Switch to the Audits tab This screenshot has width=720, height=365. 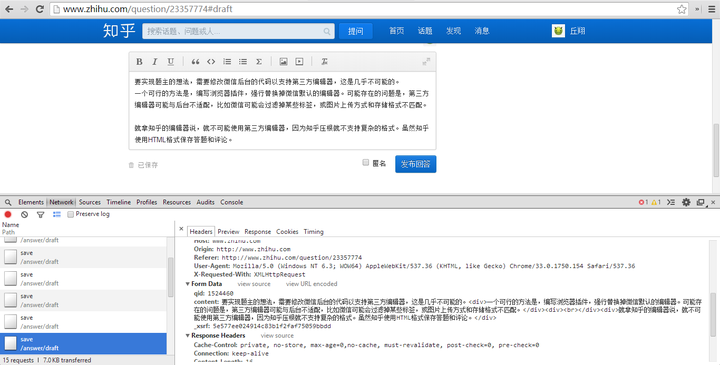click(205, 202)
